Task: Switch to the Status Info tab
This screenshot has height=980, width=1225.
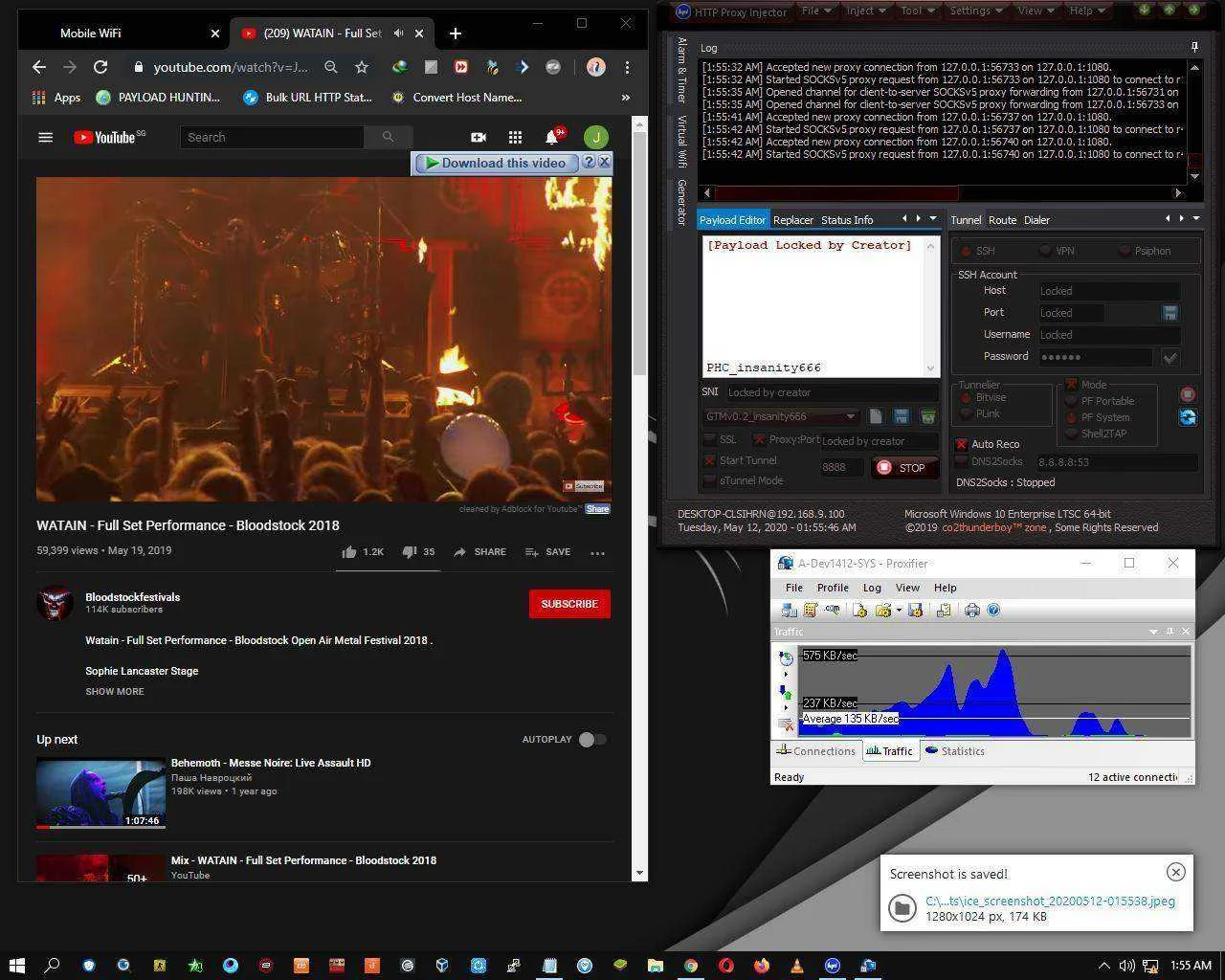Action: tap(847, 219)
